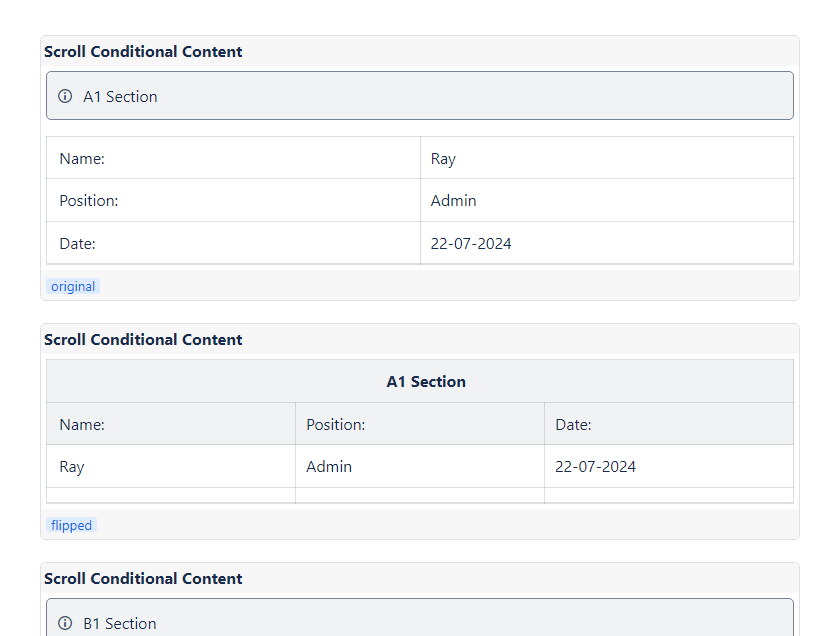Viewport: 837px width, 636px height.
Task: Select the 'Ray' cell in the flipped table
Action: 72,466
